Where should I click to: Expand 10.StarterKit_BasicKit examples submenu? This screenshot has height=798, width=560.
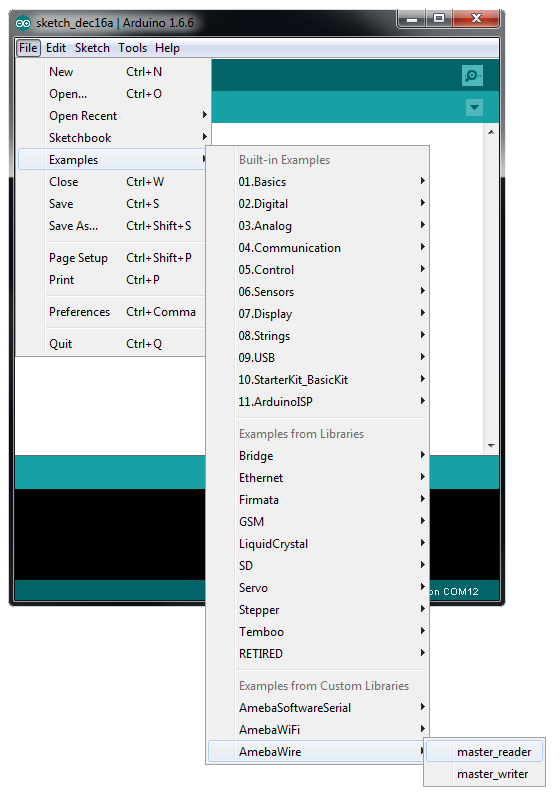click(318, 379)
